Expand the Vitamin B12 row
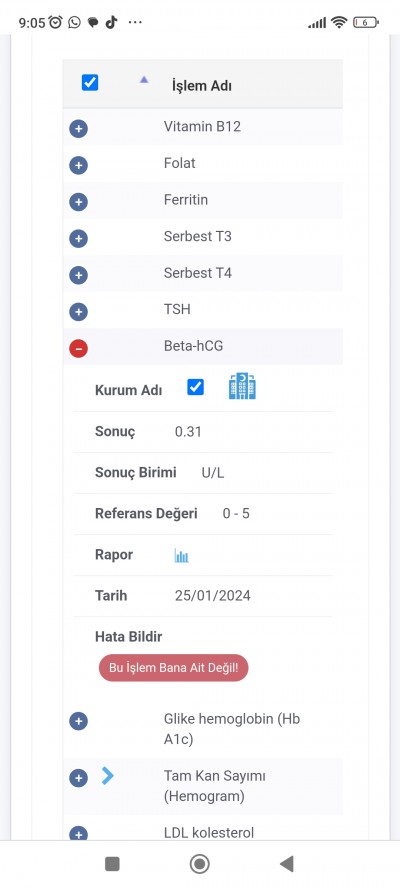 [78, 129]
